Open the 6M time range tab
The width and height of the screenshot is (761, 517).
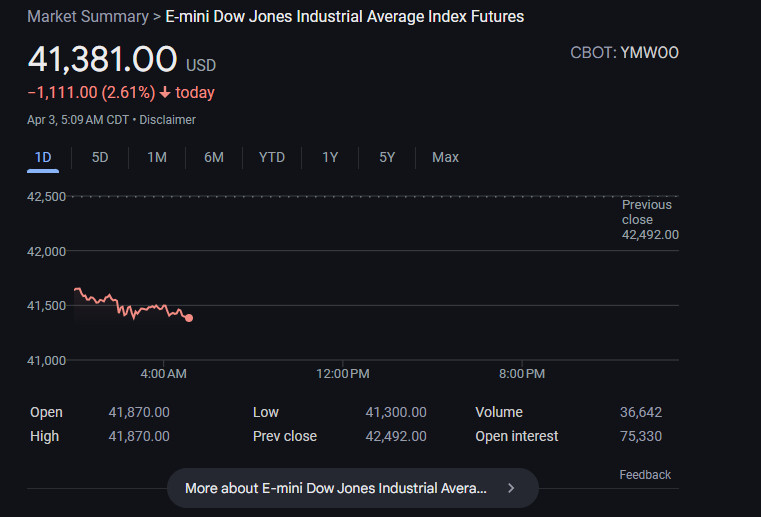214,157
